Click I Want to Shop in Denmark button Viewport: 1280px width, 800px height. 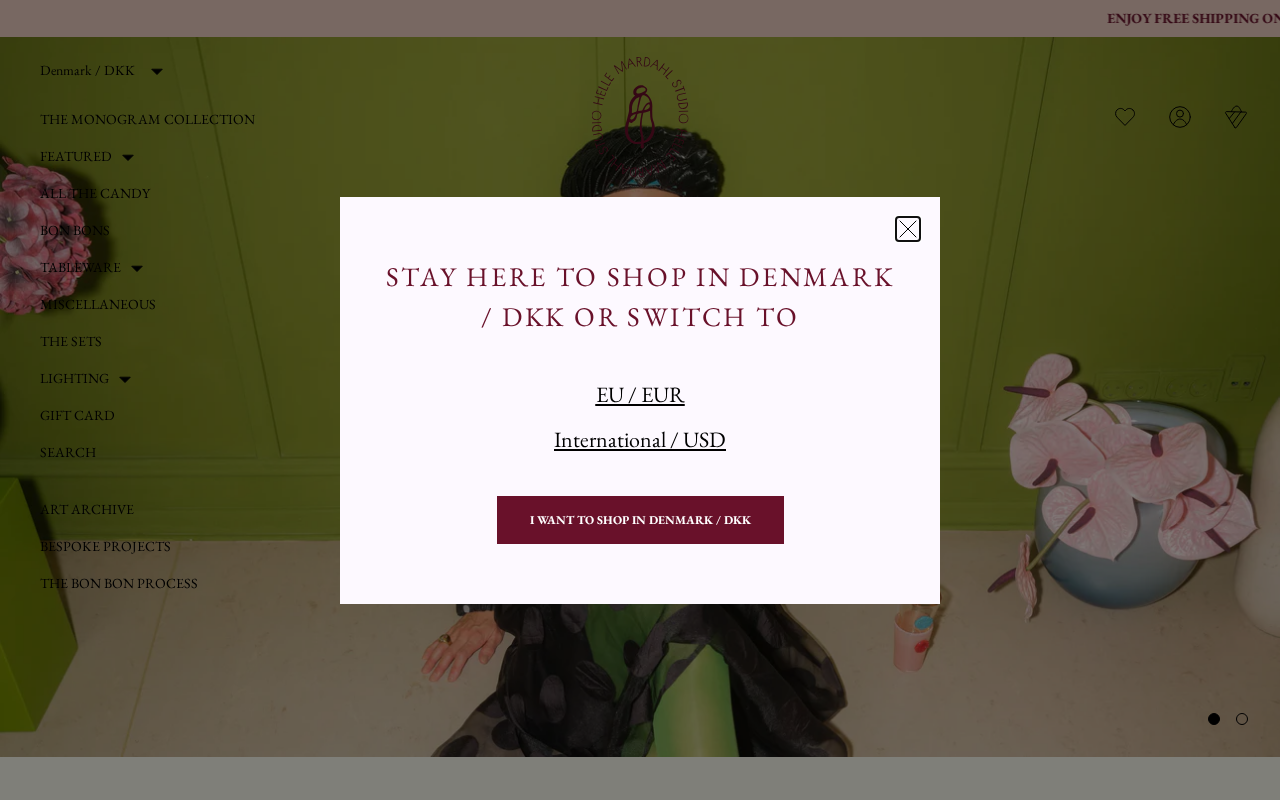click(x=640, y=520)
